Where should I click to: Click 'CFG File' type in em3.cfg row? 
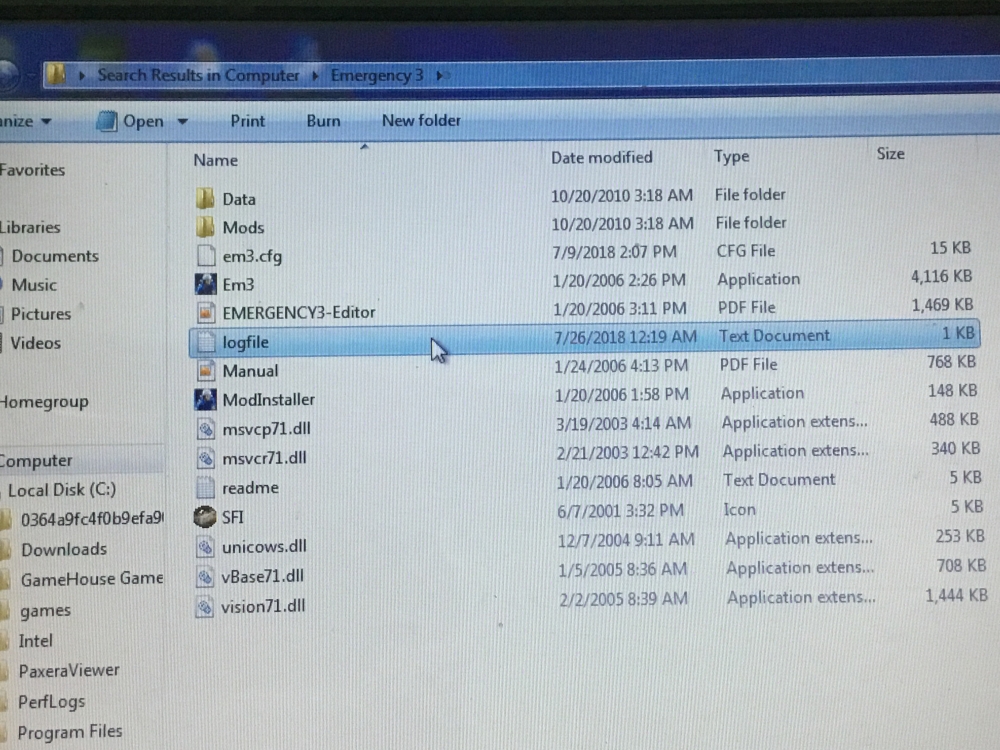pyautogui.click(x=746, y=251)
